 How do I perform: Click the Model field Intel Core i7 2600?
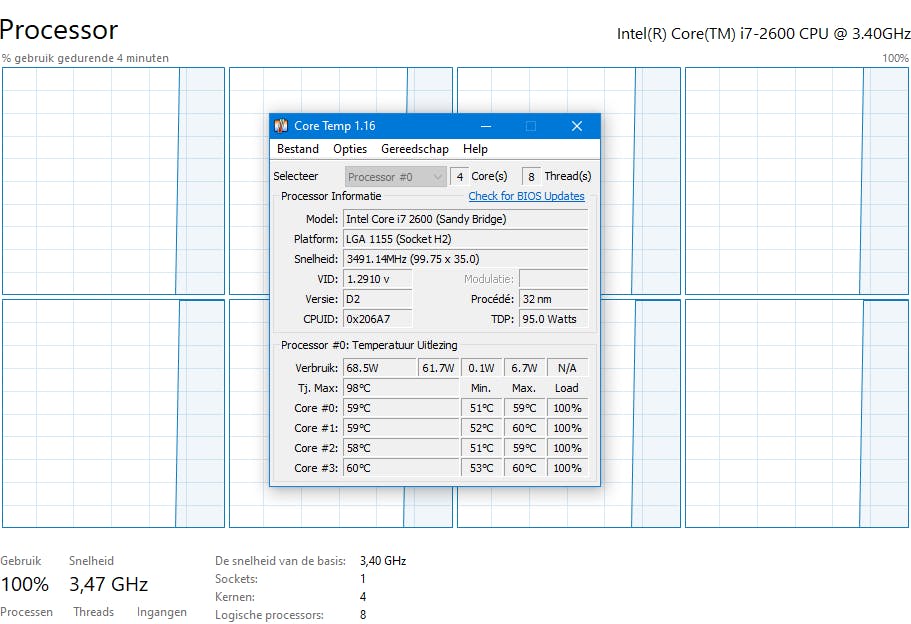(465, 219)
